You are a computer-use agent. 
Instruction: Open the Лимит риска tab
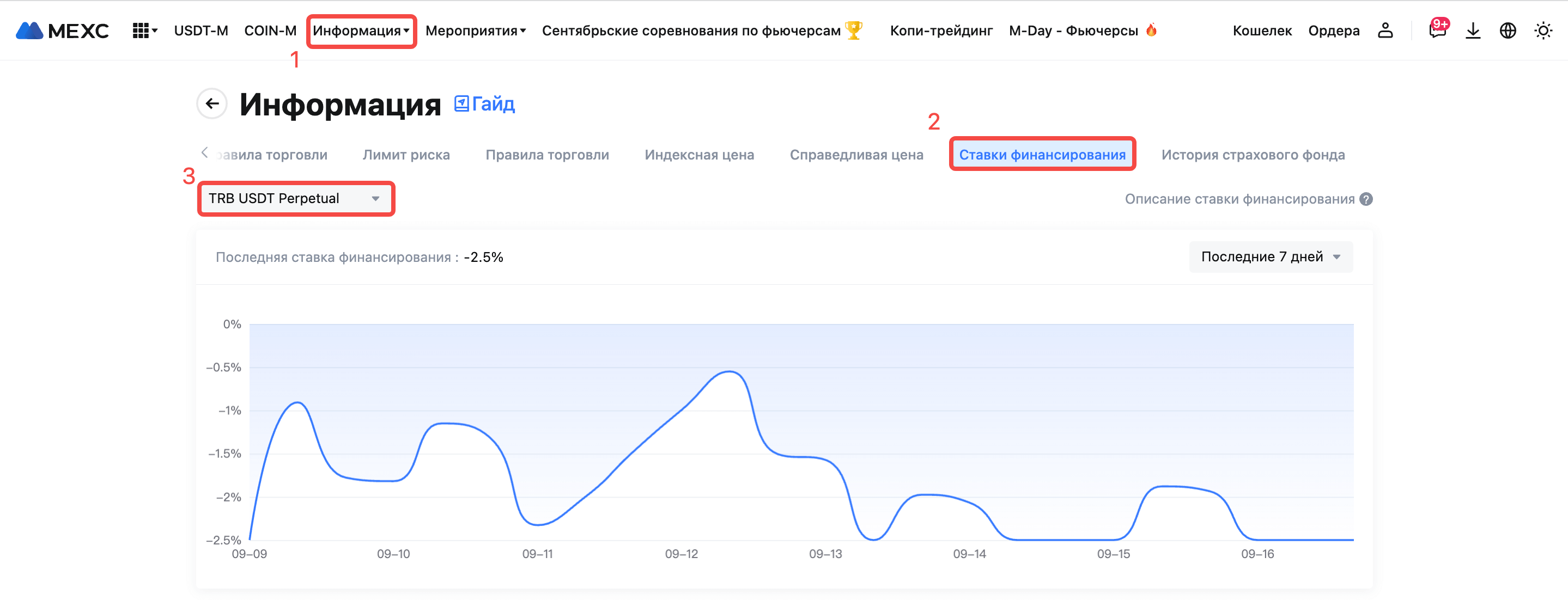click(x=406, y=155)
